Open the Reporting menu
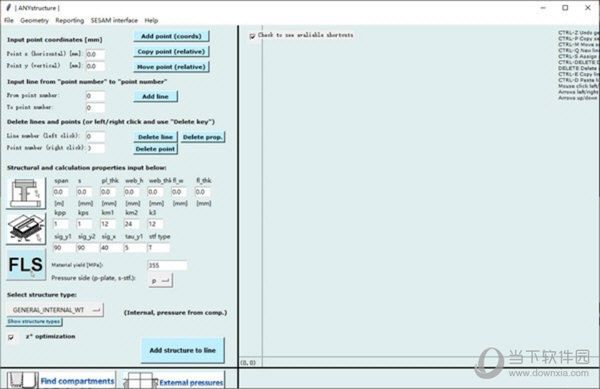 pos(70,20)
